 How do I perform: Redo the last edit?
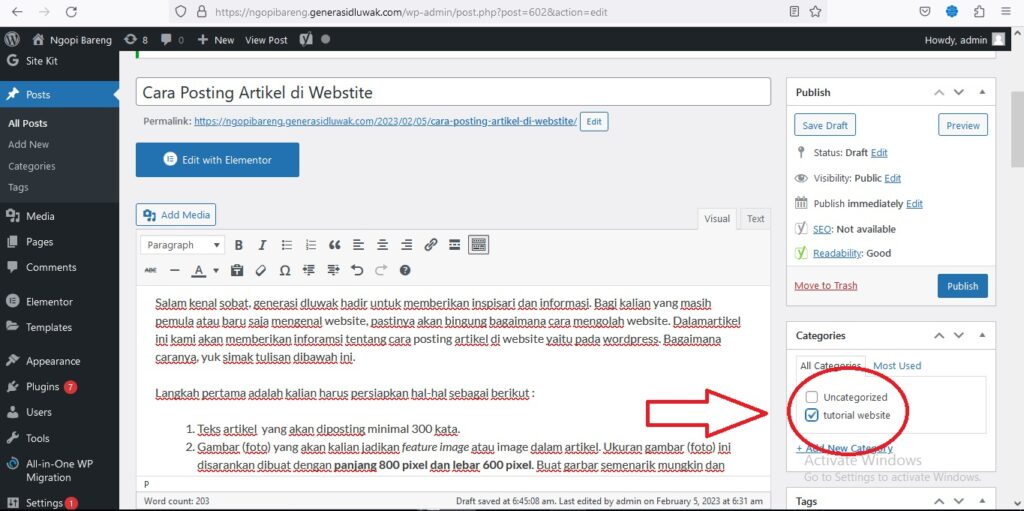381,270
